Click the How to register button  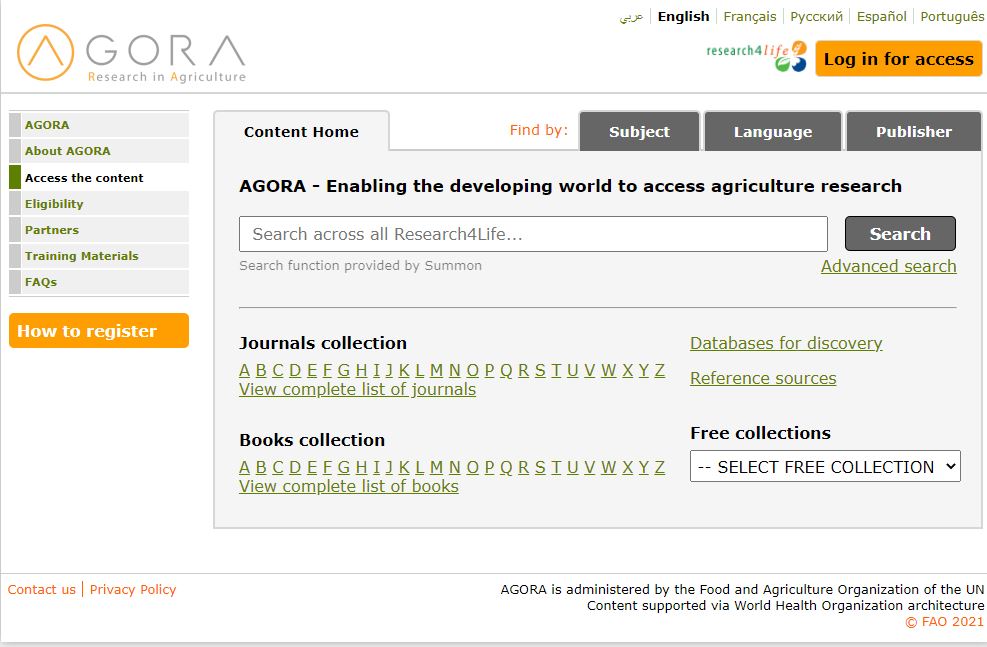(x=98, y=331)
